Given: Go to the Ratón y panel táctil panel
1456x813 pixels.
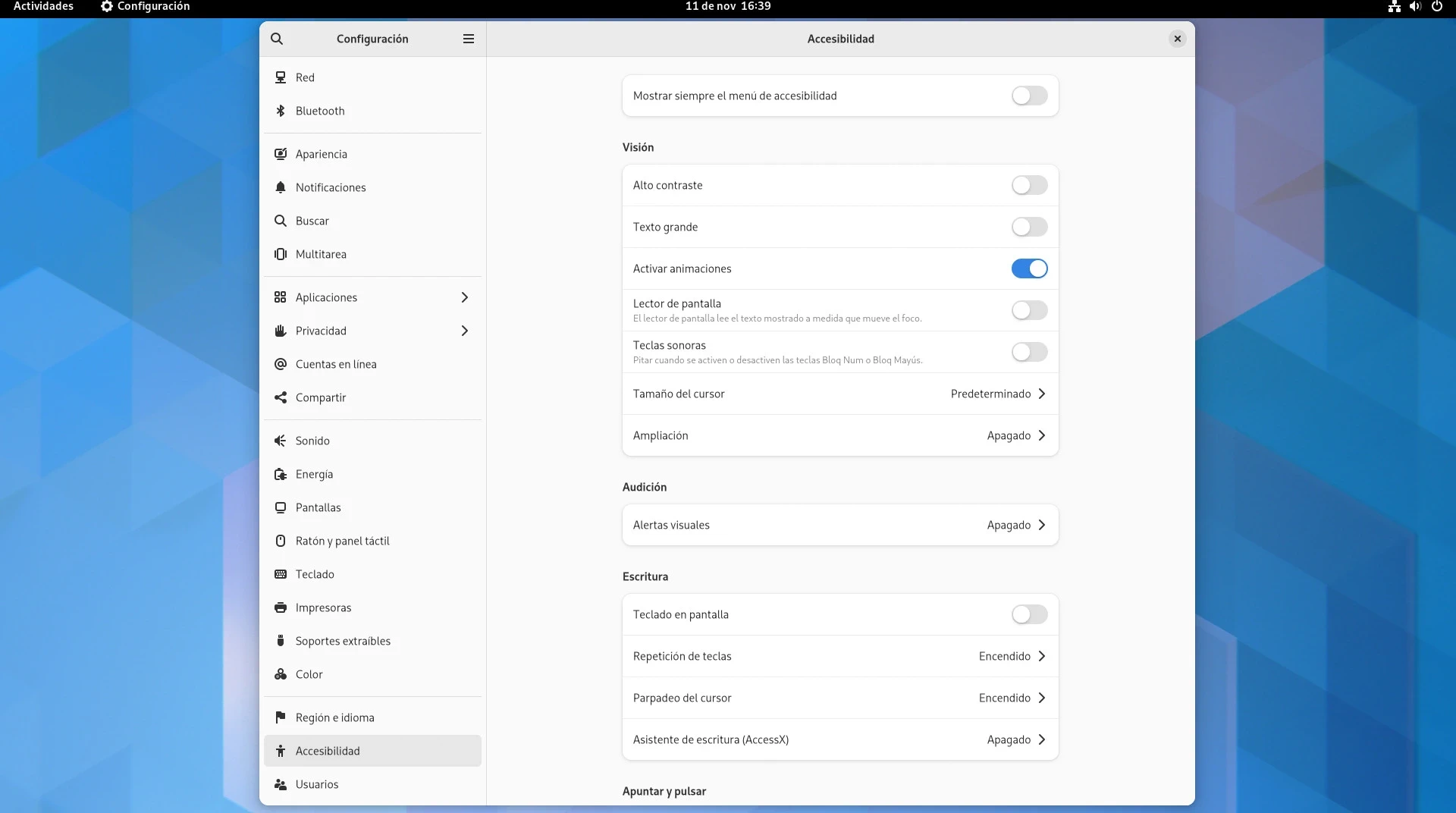Looking at the screenshot, I should click(342, 541).
